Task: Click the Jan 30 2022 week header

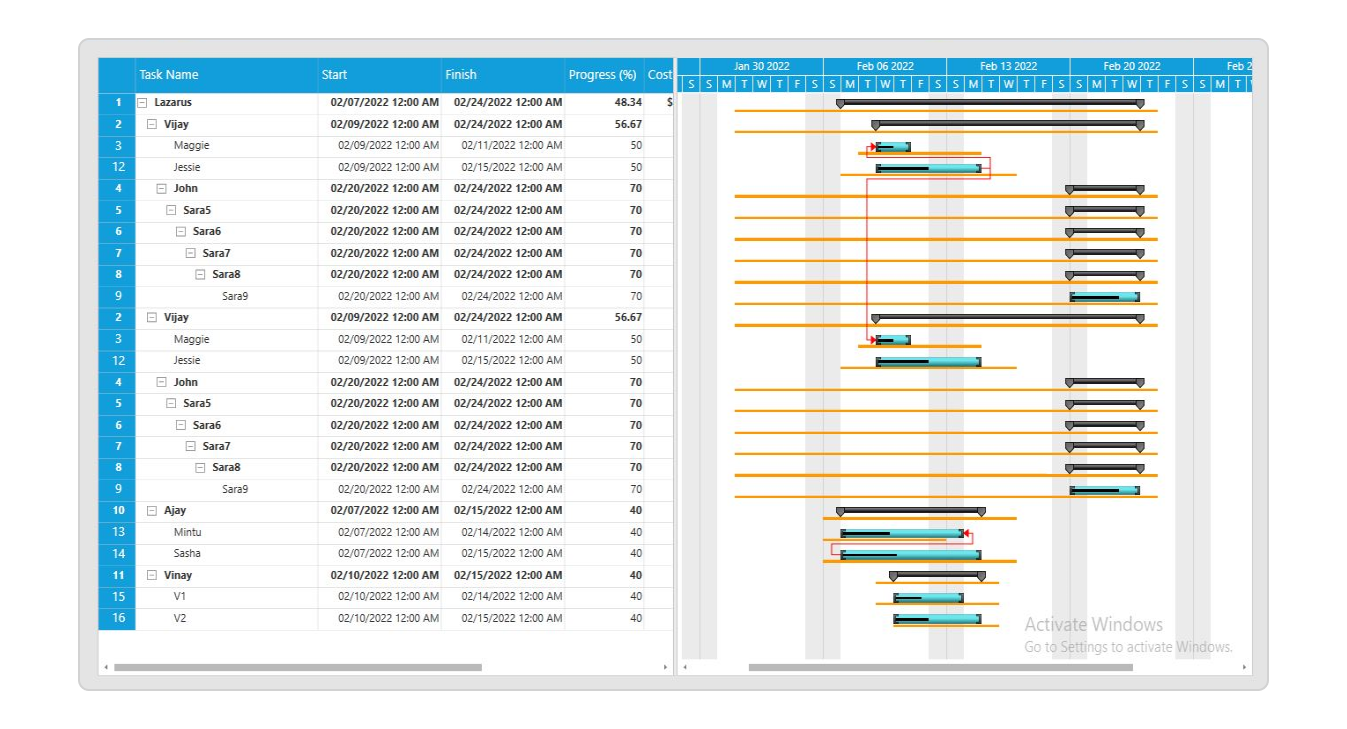Action: click(761, 66)
